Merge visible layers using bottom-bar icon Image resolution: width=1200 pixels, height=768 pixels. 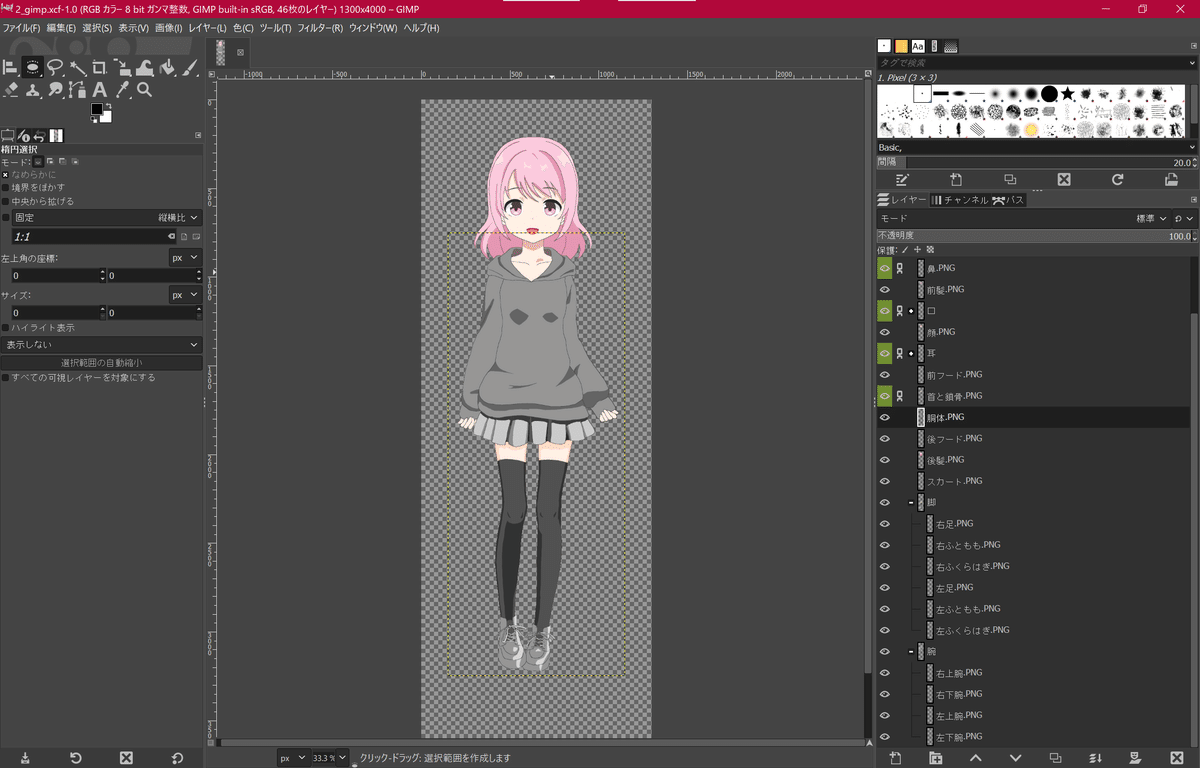coord(1095,758)
